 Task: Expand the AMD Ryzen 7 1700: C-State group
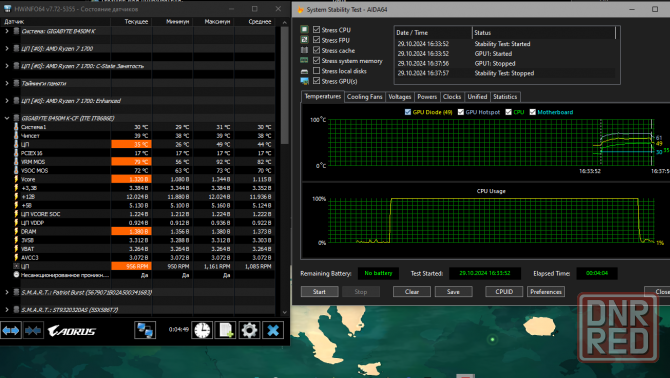pyautogui.click(x=7, y=66)
